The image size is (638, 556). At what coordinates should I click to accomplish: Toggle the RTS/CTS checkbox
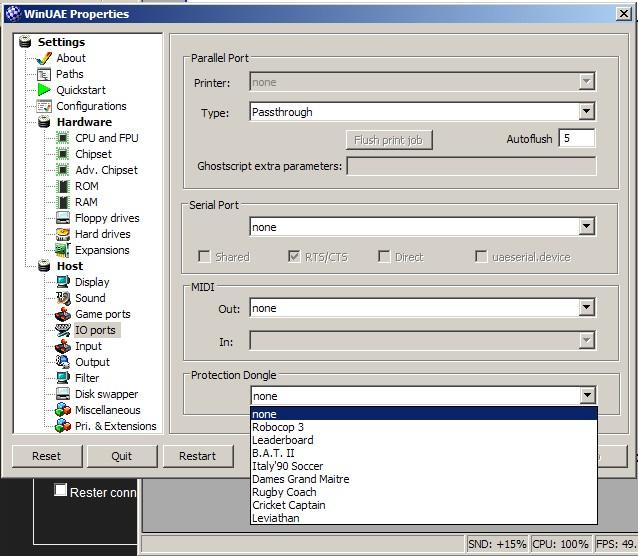[x=294, y=257]
